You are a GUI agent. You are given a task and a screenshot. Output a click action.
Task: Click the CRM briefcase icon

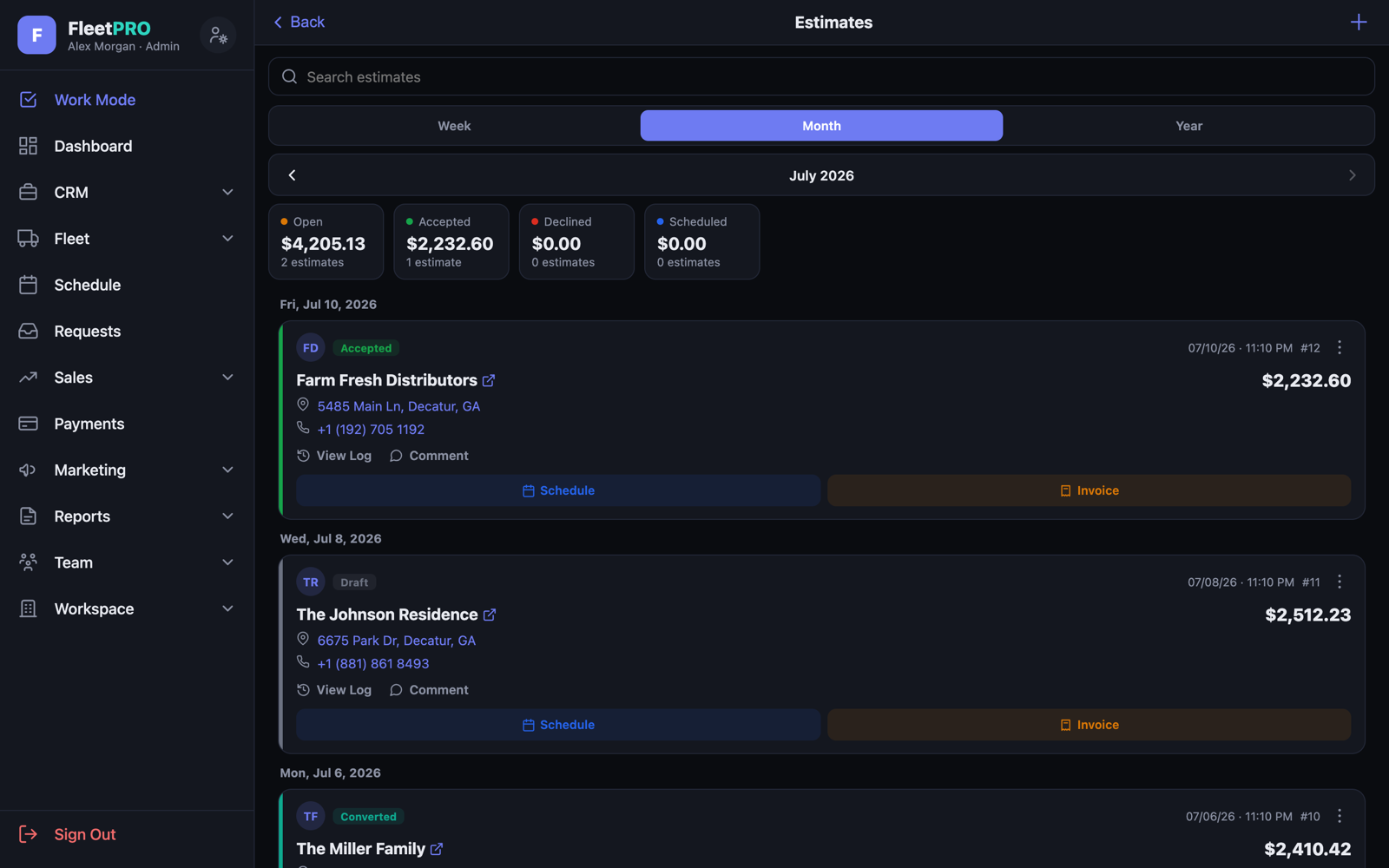[28, 192]
